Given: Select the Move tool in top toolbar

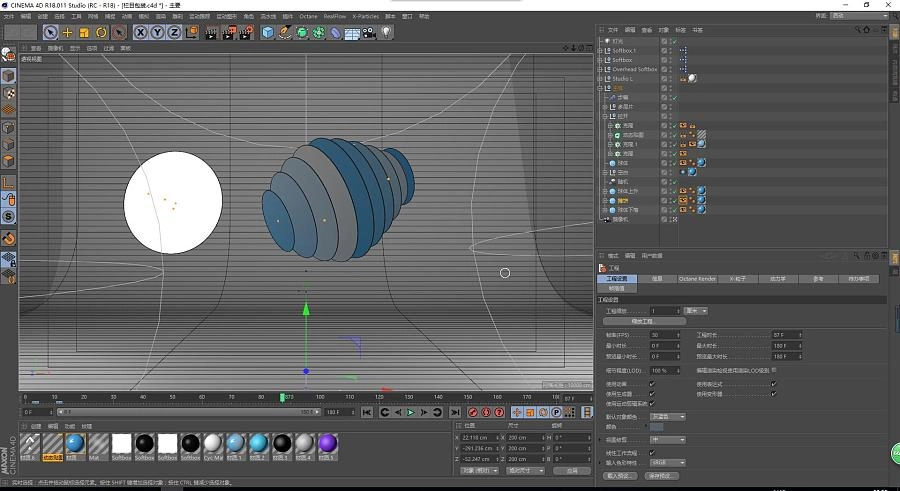Looking at the screenshot, I should coord(67,32).
